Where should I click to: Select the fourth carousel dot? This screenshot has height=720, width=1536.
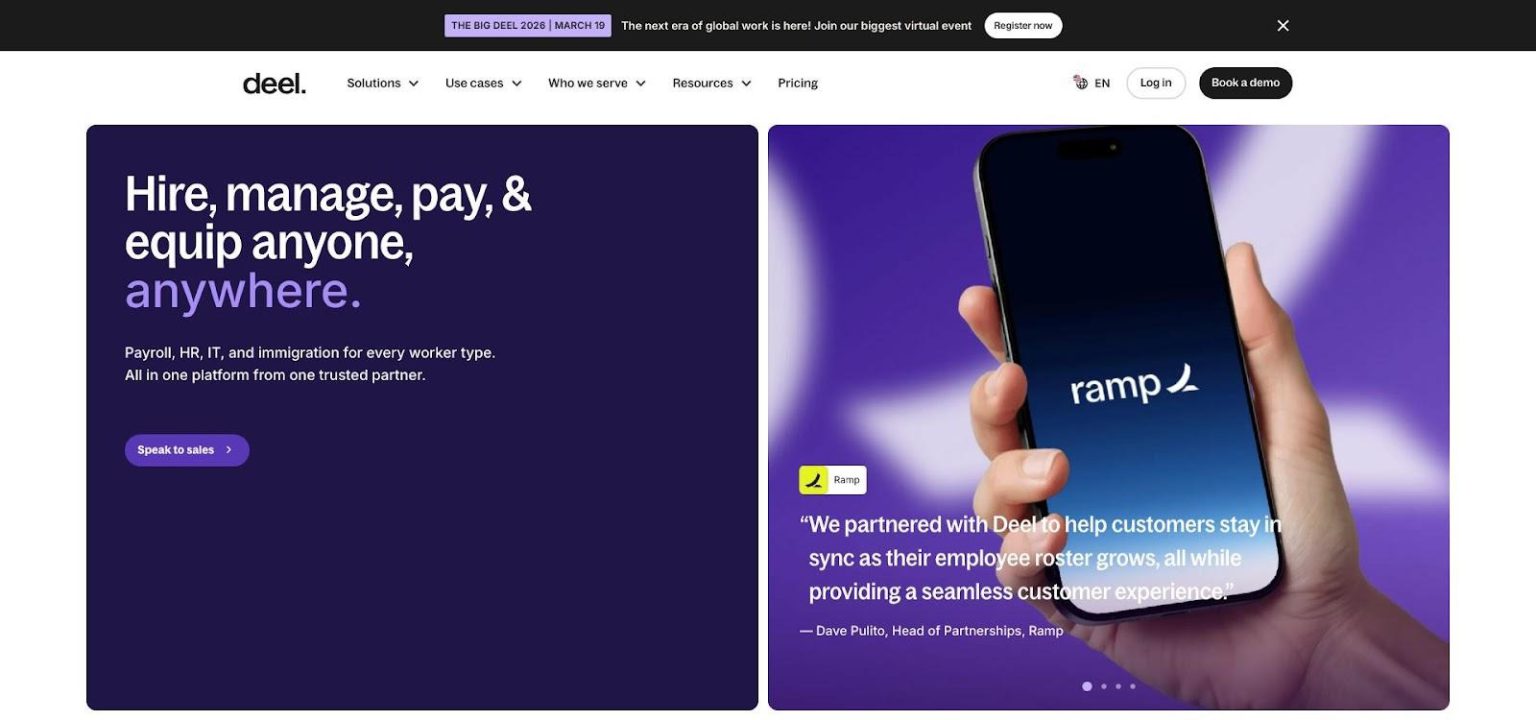[1132, 686]
